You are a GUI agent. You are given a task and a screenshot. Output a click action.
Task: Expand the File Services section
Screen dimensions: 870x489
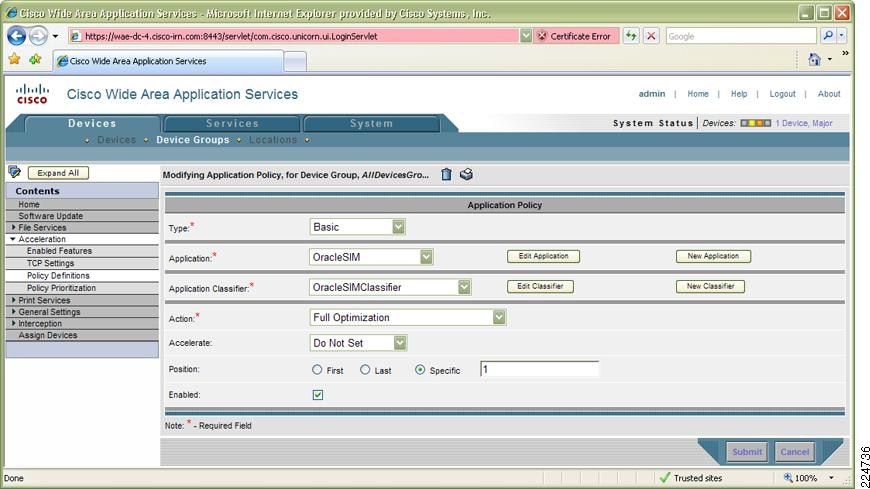pos(13,227)
